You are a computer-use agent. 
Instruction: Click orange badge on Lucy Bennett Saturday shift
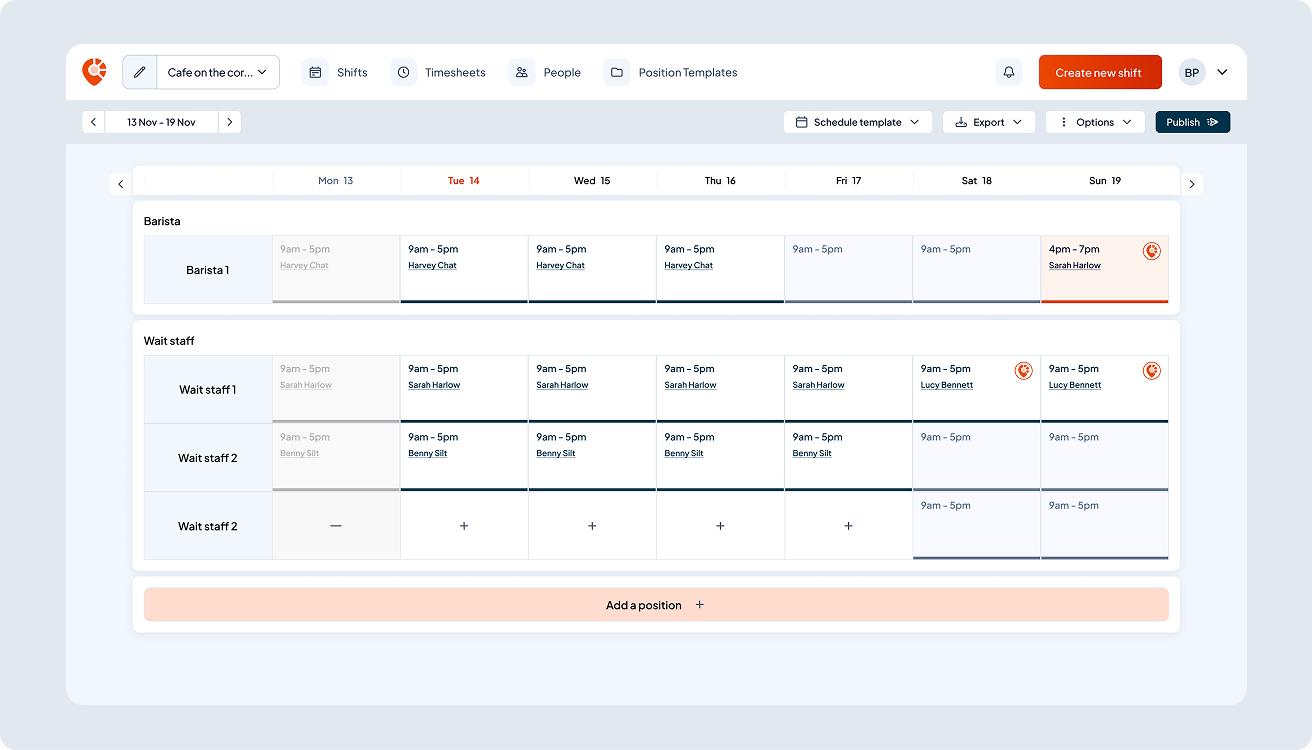[1023, 371]
